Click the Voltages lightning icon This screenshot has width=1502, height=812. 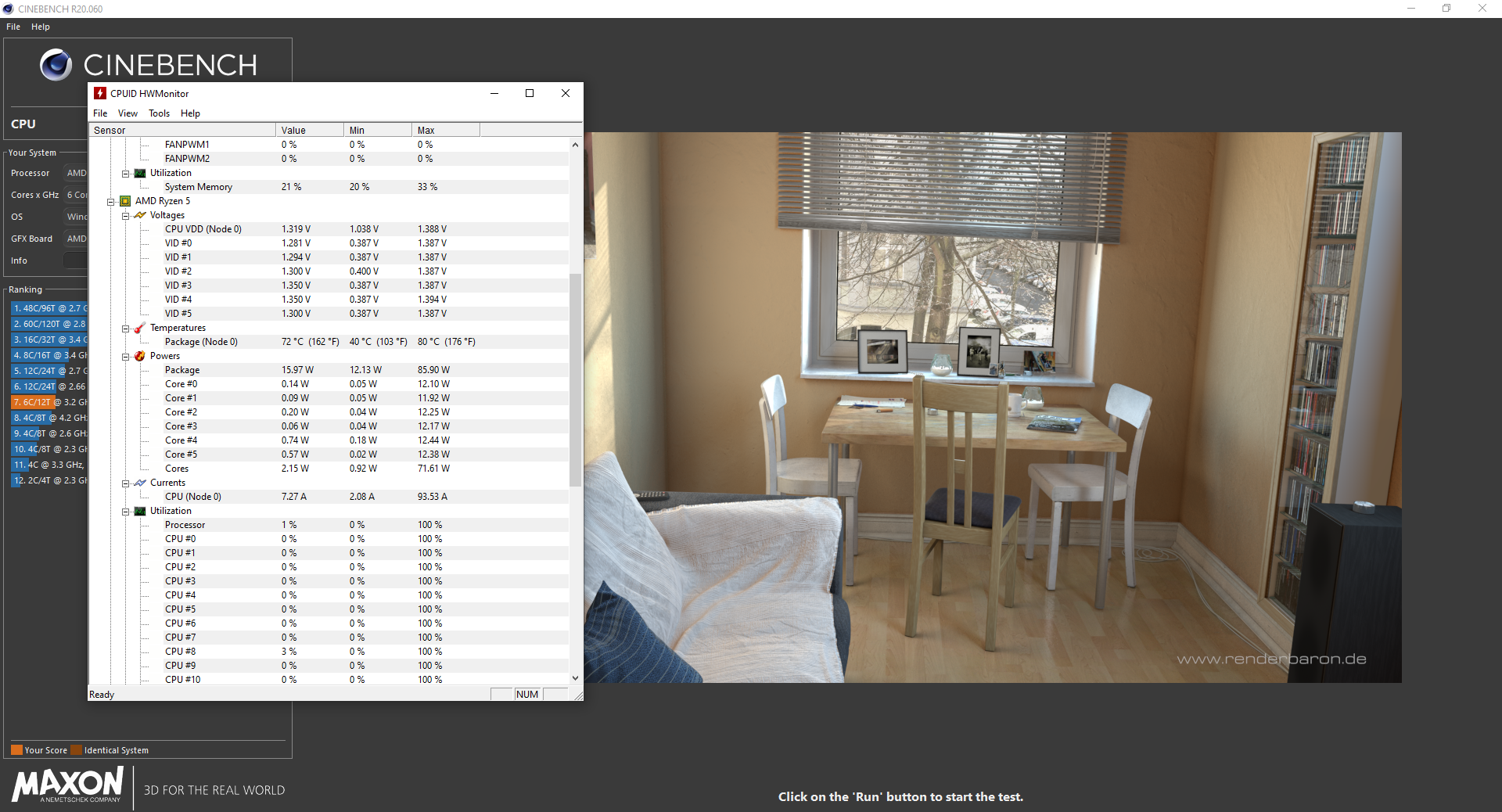click(x=140, y=215)
